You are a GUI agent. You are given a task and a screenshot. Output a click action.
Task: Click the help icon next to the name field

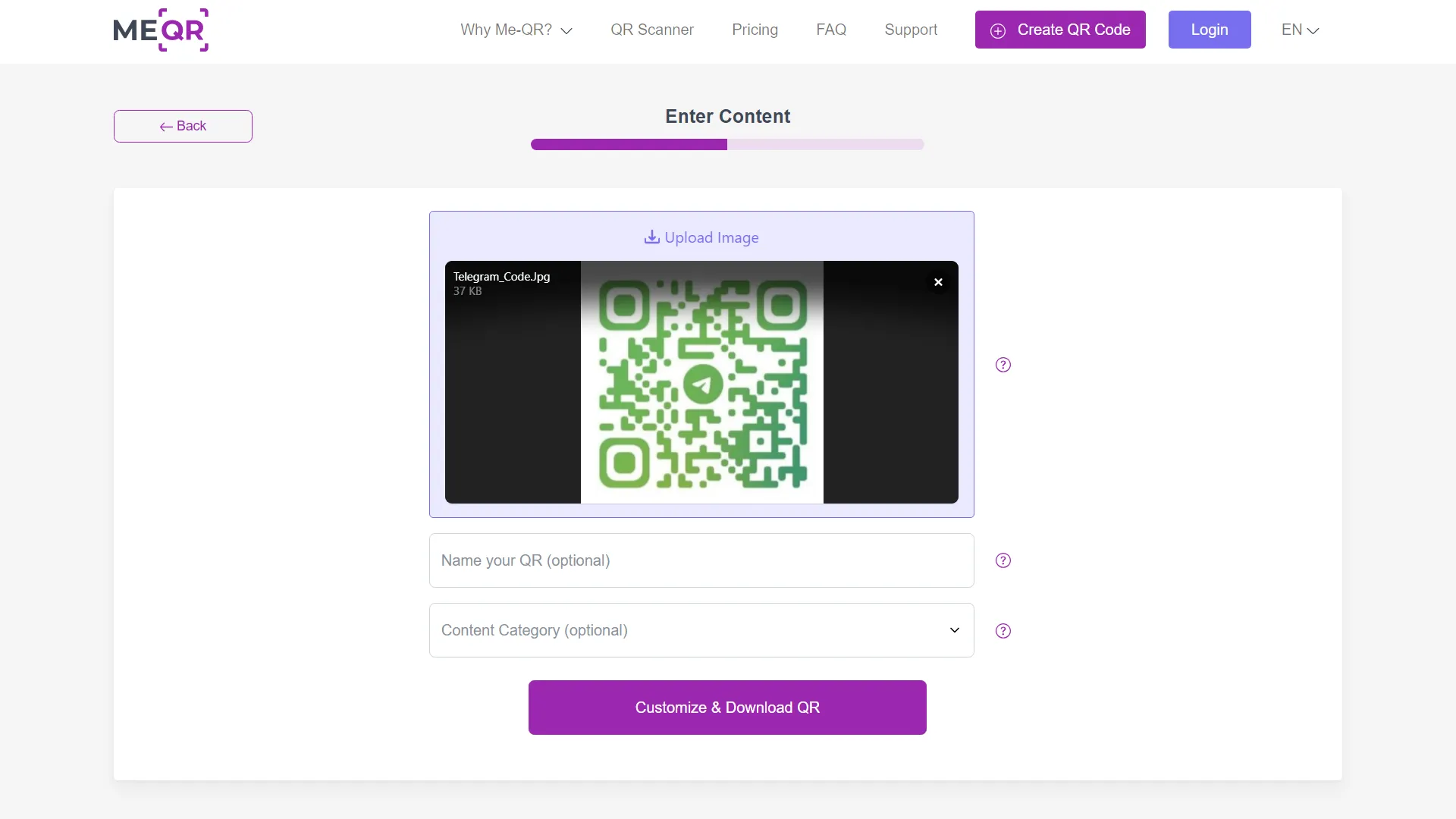tap(1003, 560)
